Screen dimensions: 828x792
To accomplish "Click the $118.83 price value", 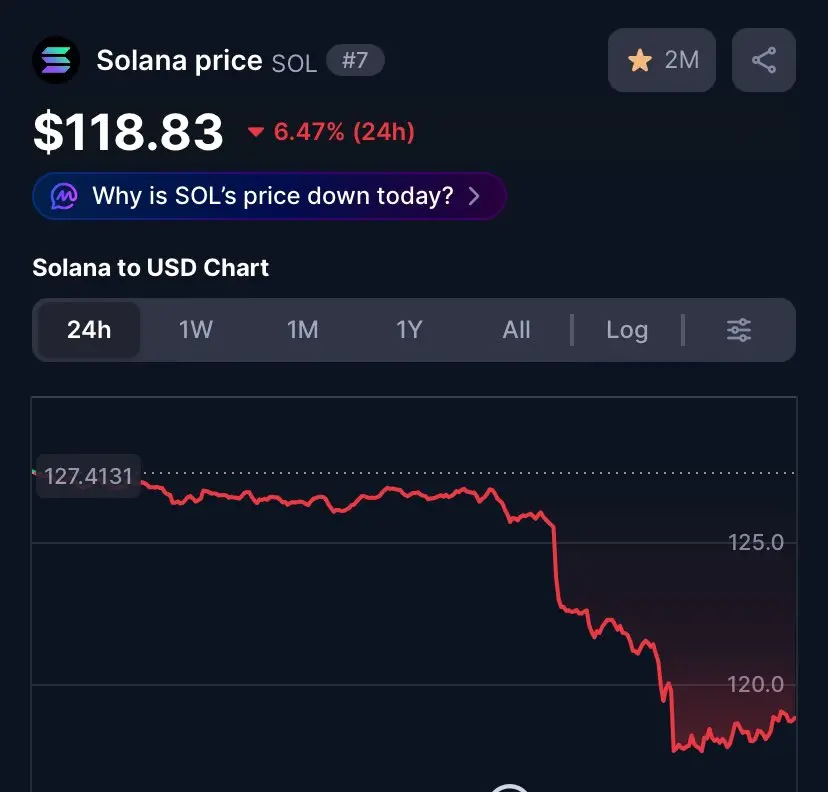I will pyautogui.click(x=128, y=132).
